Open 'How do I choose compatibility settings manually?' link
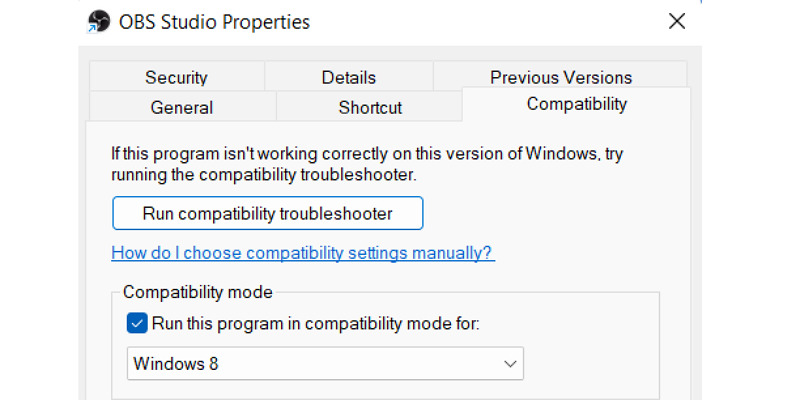The height and width of the screenshot is (400, 800). [x=303, y=253]
